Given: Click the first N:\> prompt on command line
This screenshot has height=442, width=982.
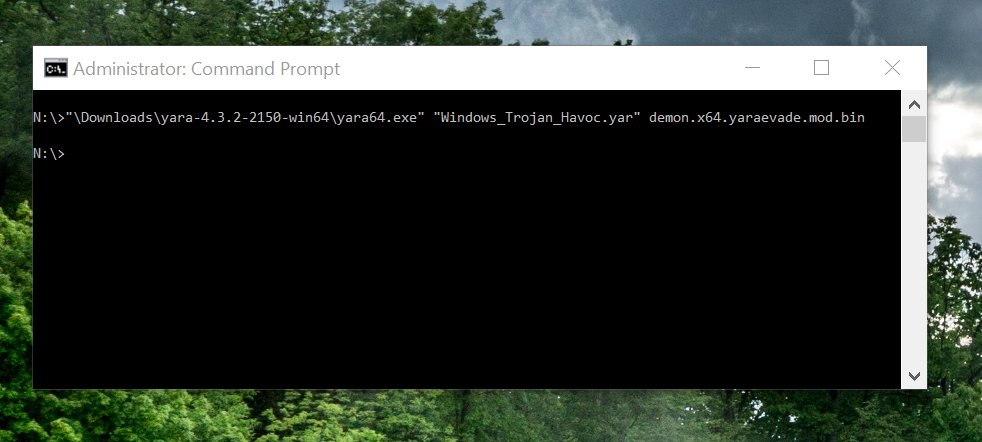Looking at the screenshot, I should (49, 117).
